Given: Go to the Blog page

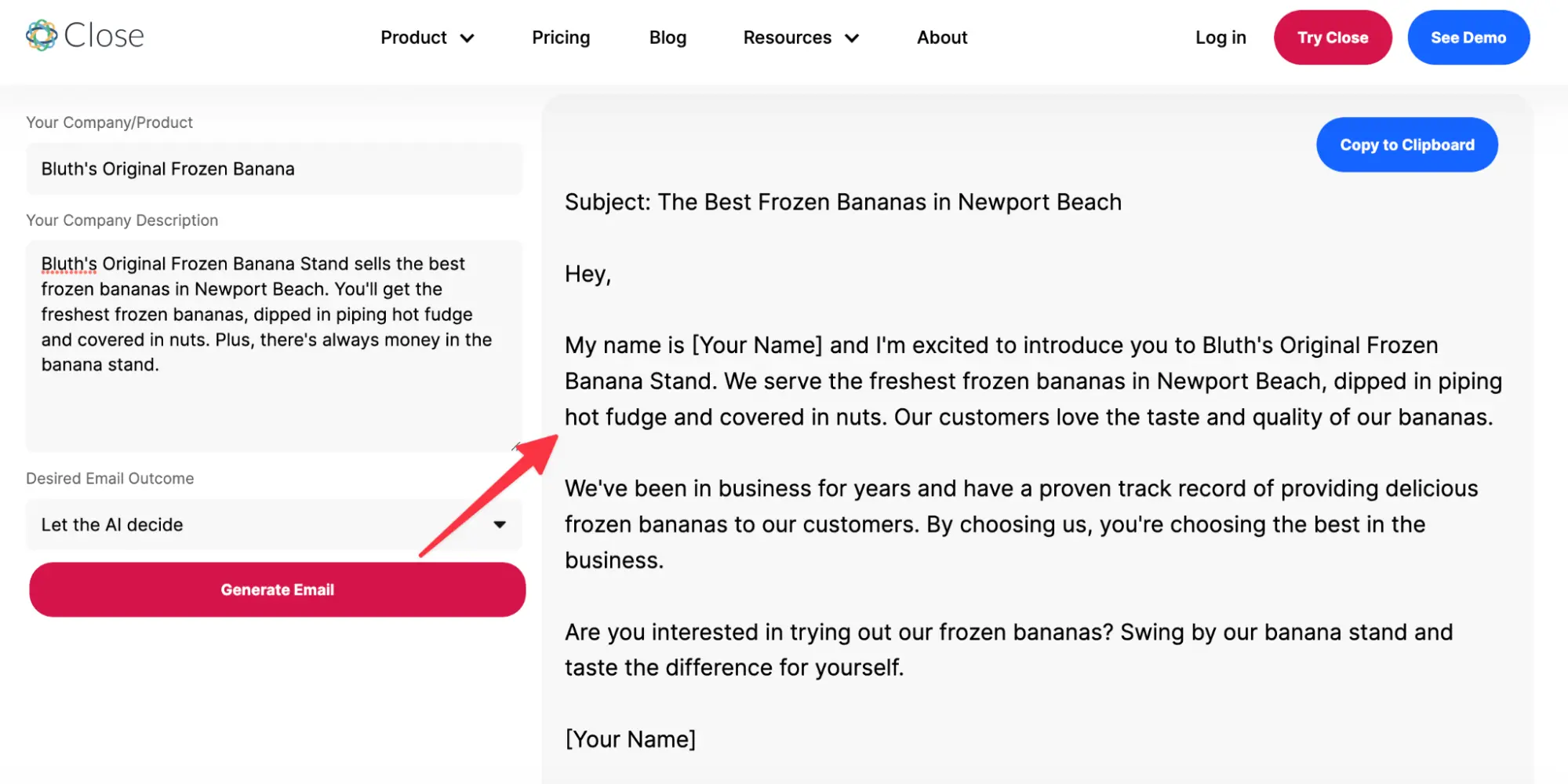Looking at the screenshot, I should tap(668, 38).
